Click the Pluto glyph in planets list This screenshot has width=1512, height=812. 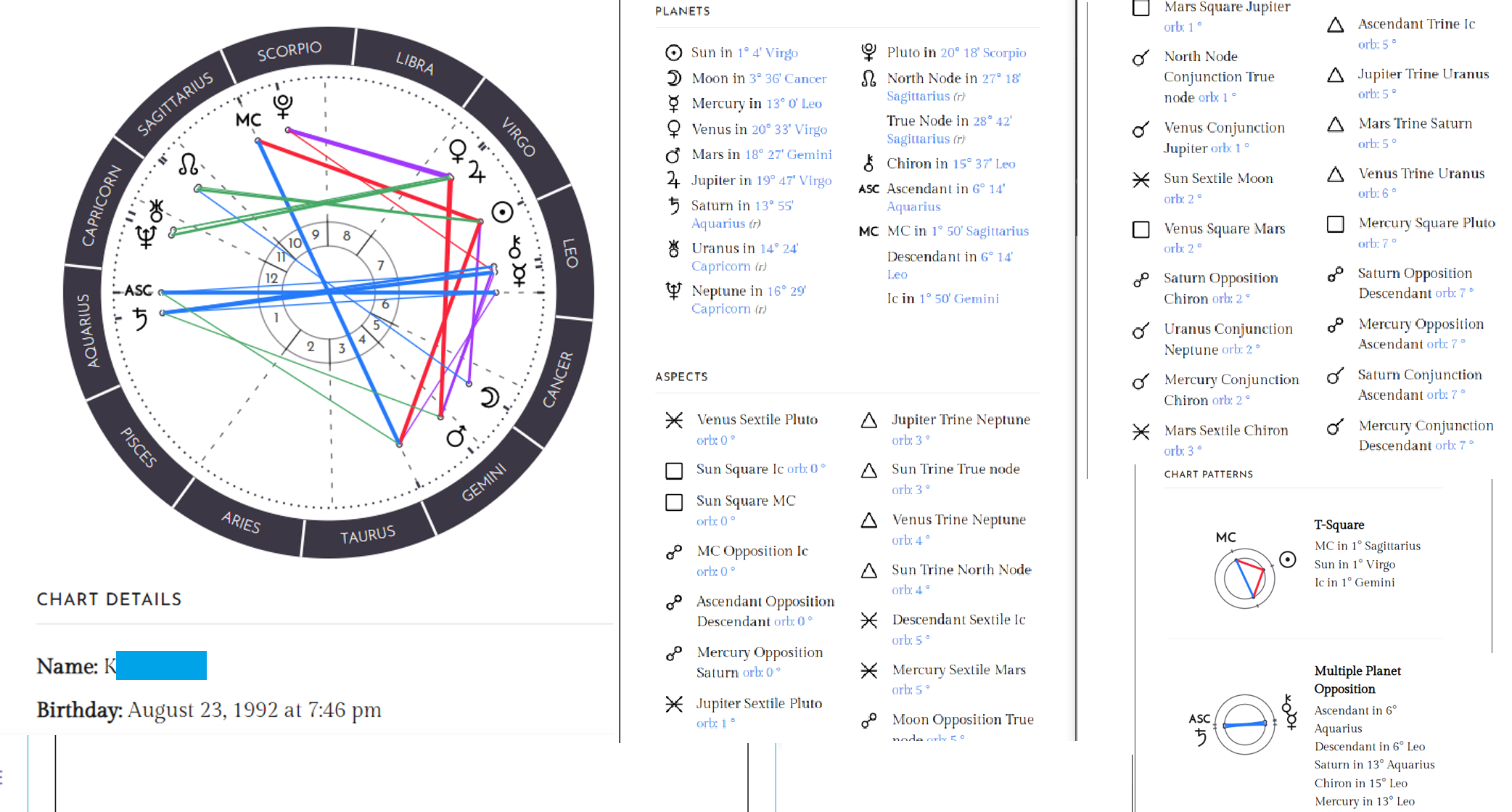(868, 52)
